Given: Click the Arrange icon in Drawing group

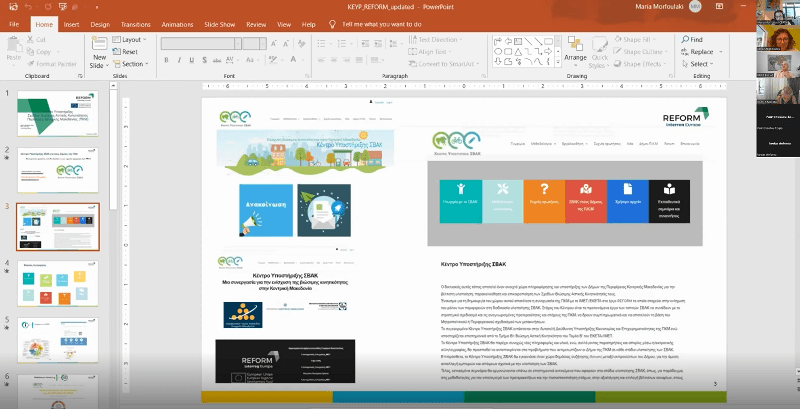Looking at the screenshot, I should (x=575, y=46).
